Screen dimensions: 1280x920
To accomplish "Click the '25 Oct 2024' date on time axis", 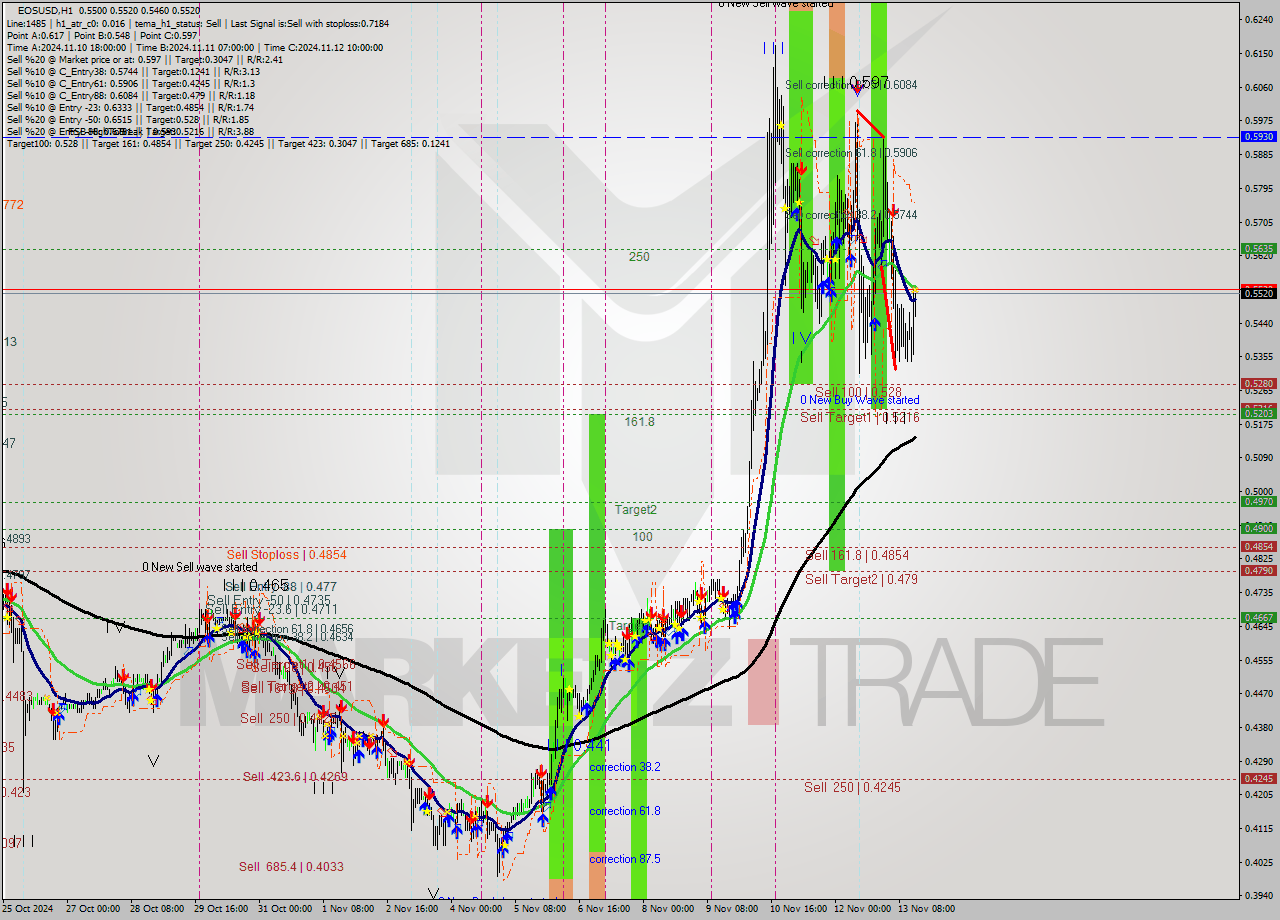I will pyautogui.click(x=26, y=909).
